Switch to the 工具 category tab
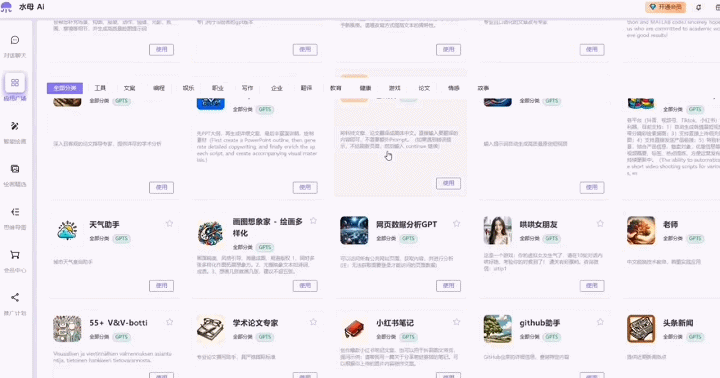Viewport: 720px width, 378px height. pos(100,88)
